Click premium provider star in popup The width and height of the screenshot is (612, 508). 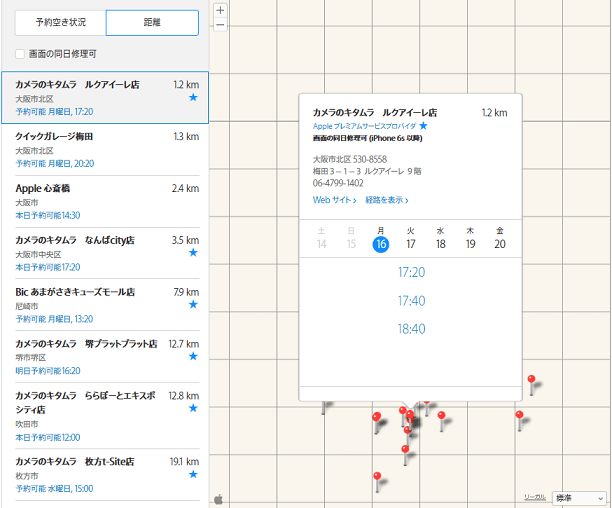423,126
